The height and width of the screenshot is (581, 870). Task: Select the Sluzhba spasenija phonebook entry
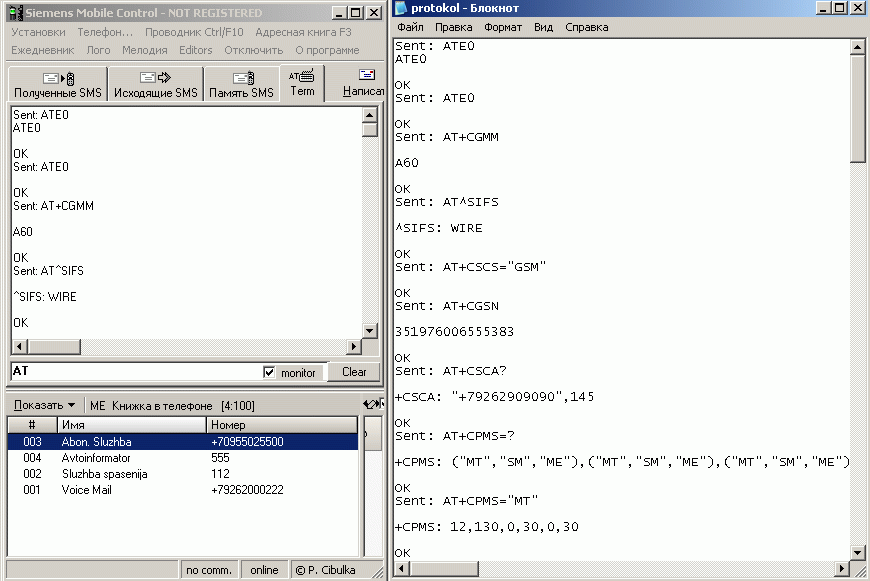[183, 474]
